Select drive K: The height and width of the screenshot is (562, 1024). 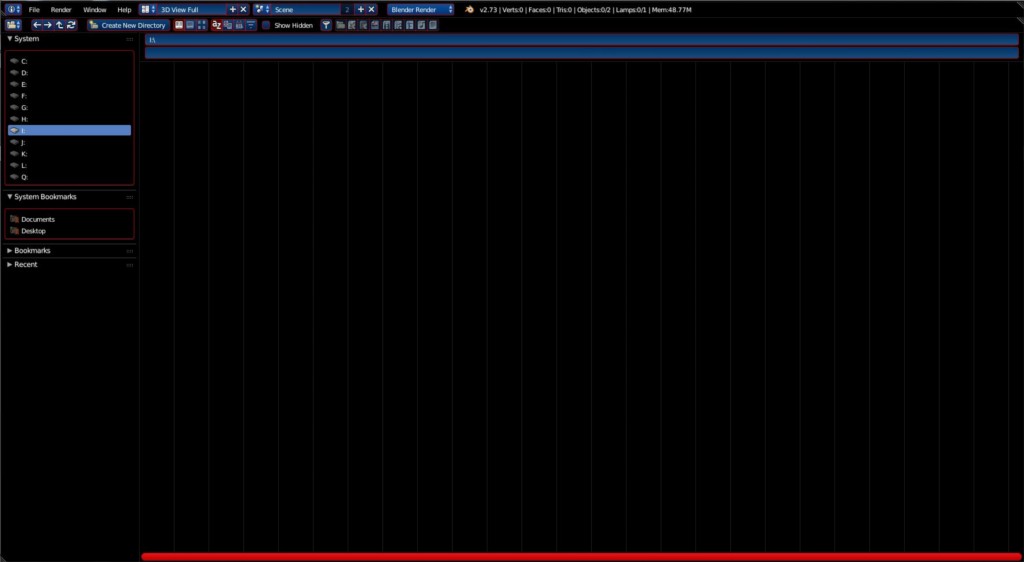69,154
